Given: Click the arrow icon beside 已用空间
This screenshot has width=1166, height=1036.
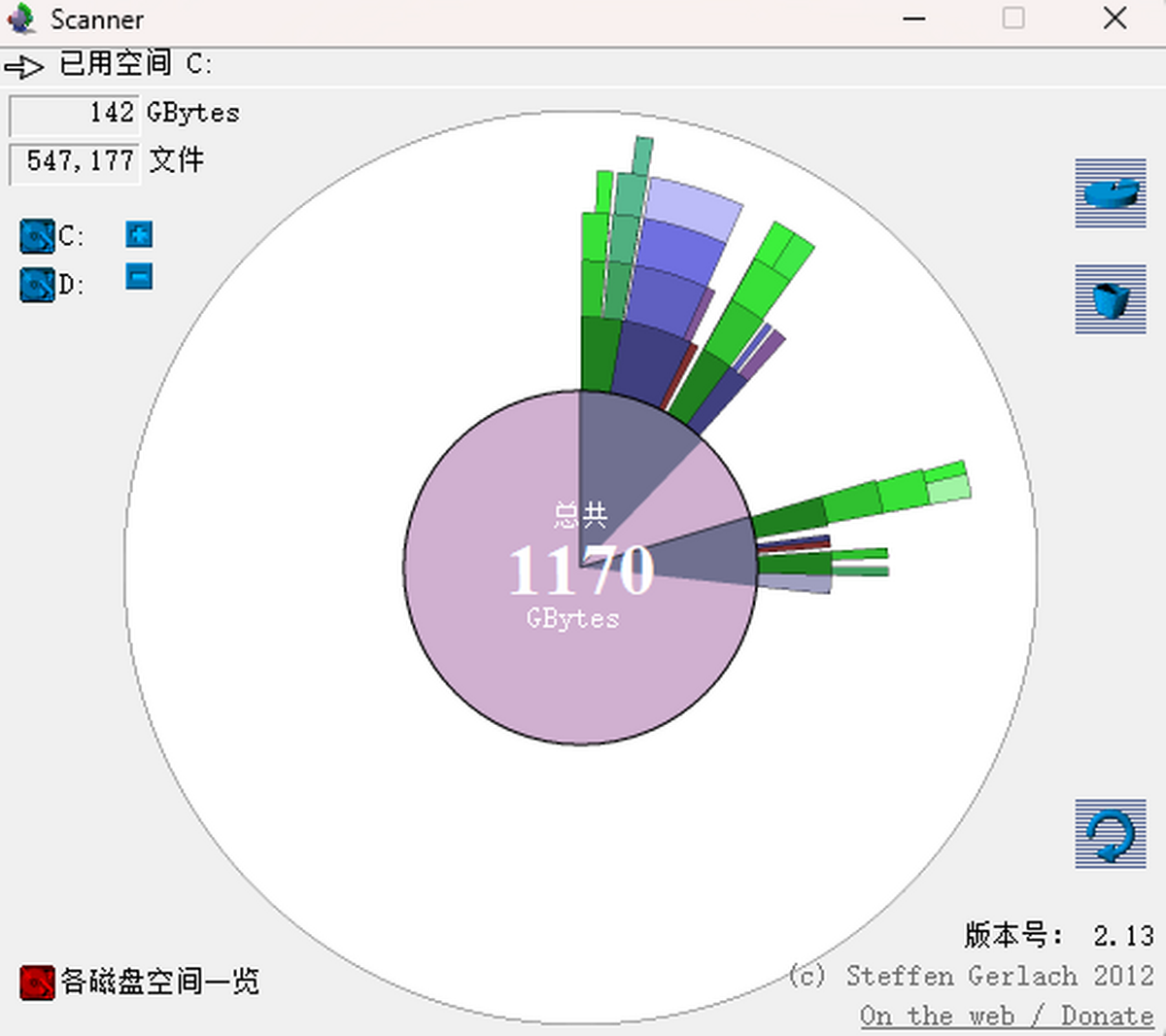Looking at the screenshot, I should 24,66.
